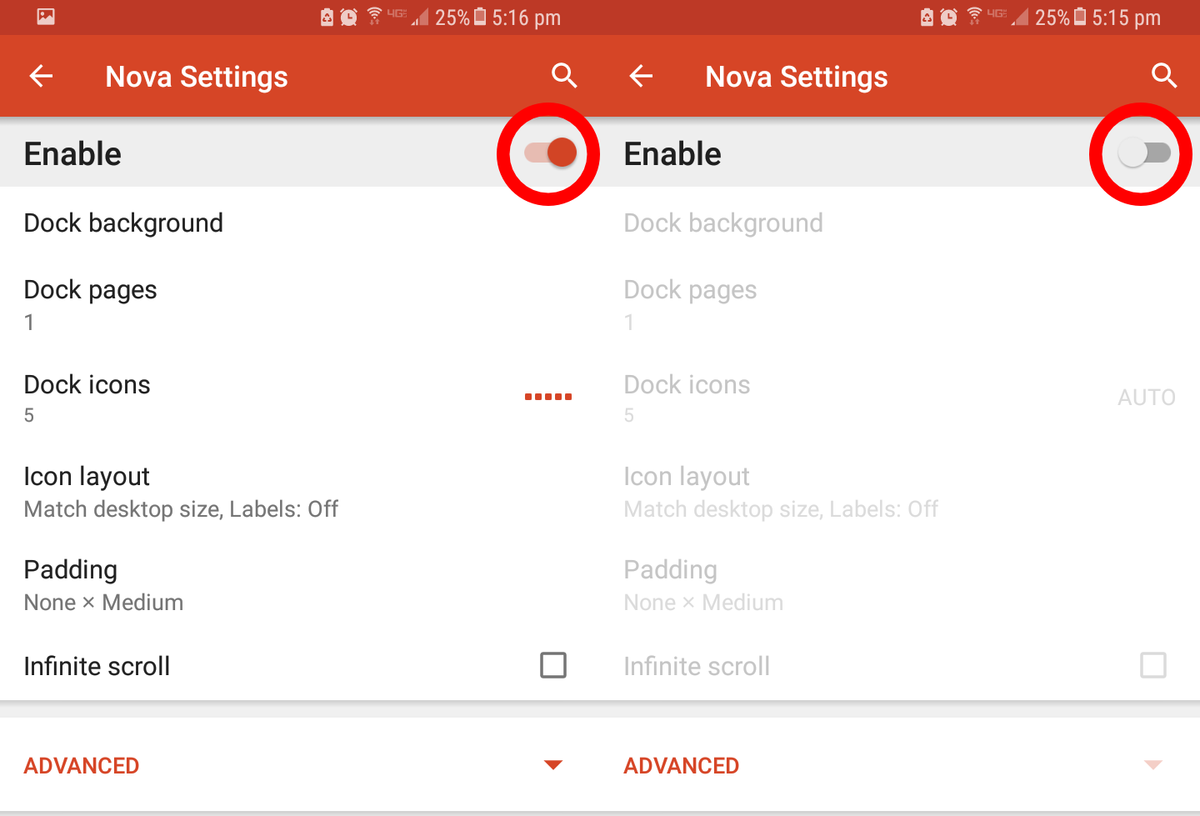This screenshot has width=1200, height=816.
Task: Open the Dock pages setting on the left
Action: 300,305
